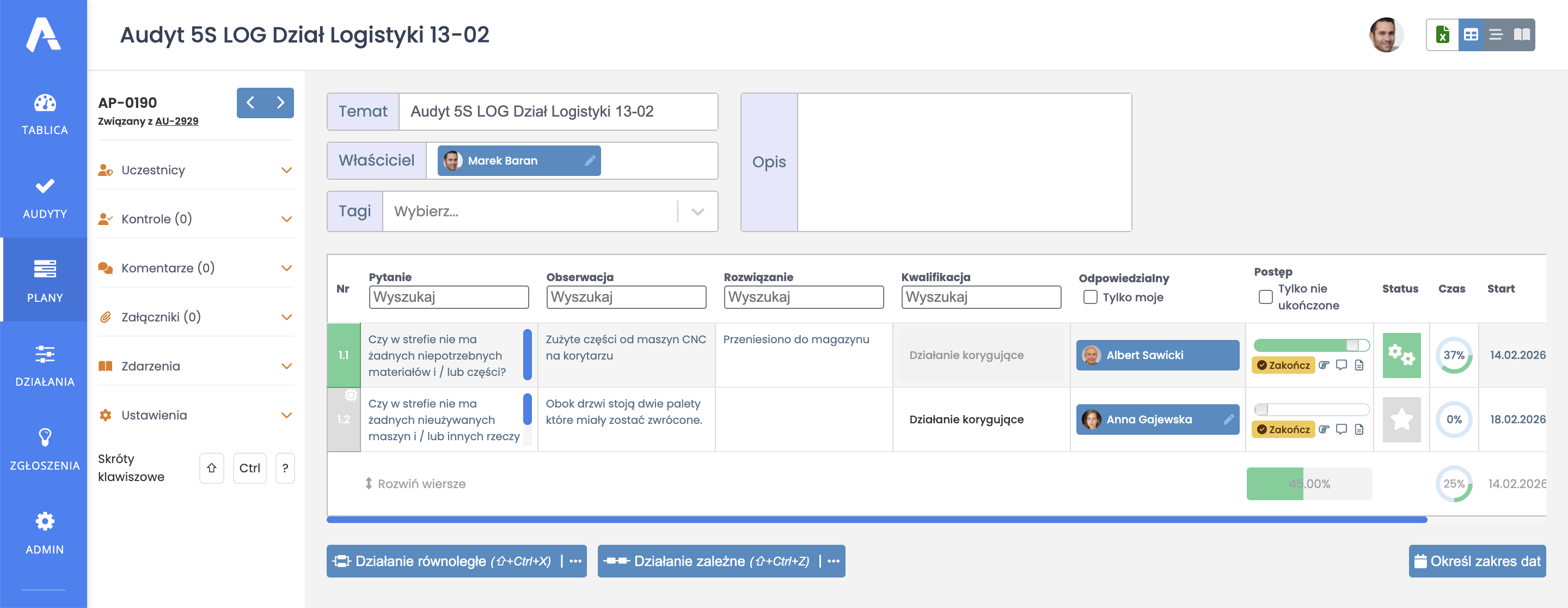Enable the Tylko moje checkbox
The image size is (1568, 608).
click(1090, 297)
